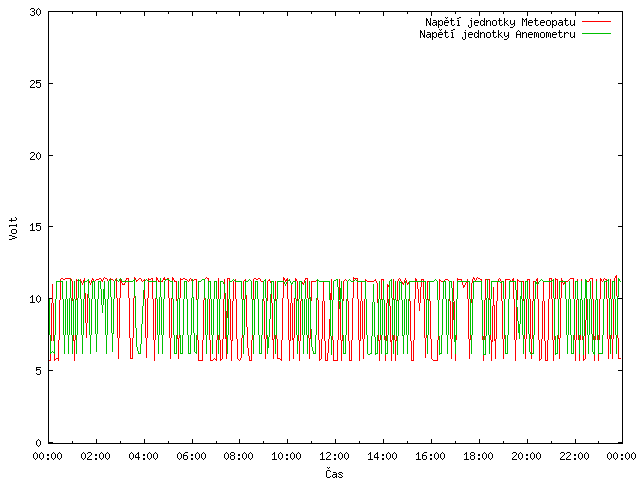
Task: Click the 'Čas' x-axis label
Action: coord(334,473)
